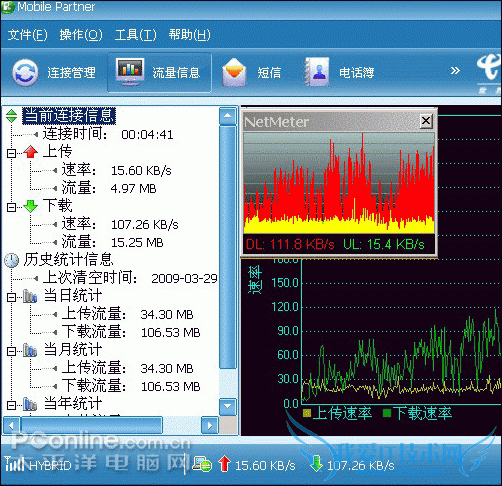Select the 流量信息 statistics chart icon

pyautogui.click(x=130, y=72)
